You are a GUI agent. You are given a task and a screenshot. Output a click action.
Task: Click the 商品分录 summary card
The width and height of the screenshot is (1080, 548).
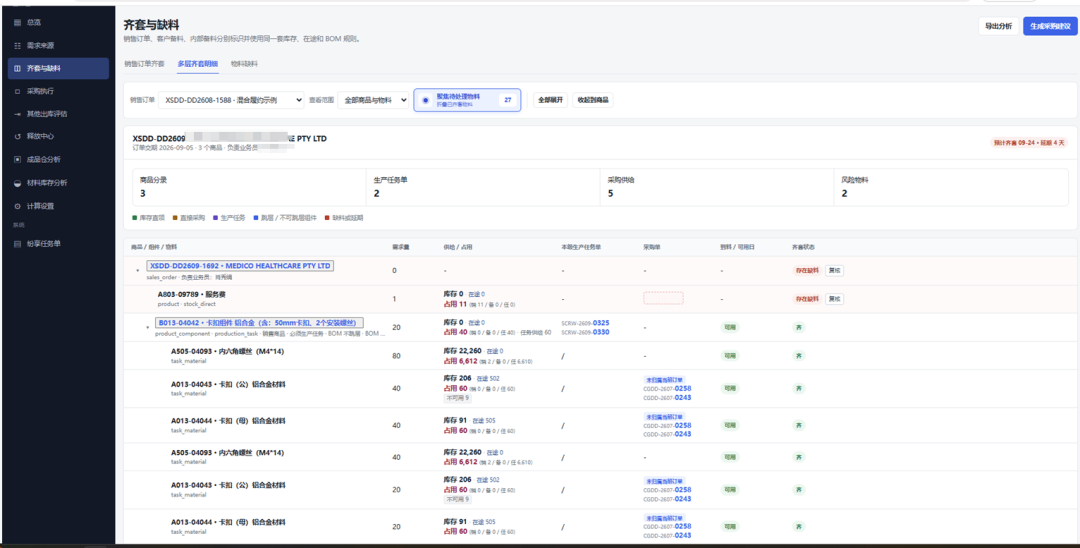point(249,187)
